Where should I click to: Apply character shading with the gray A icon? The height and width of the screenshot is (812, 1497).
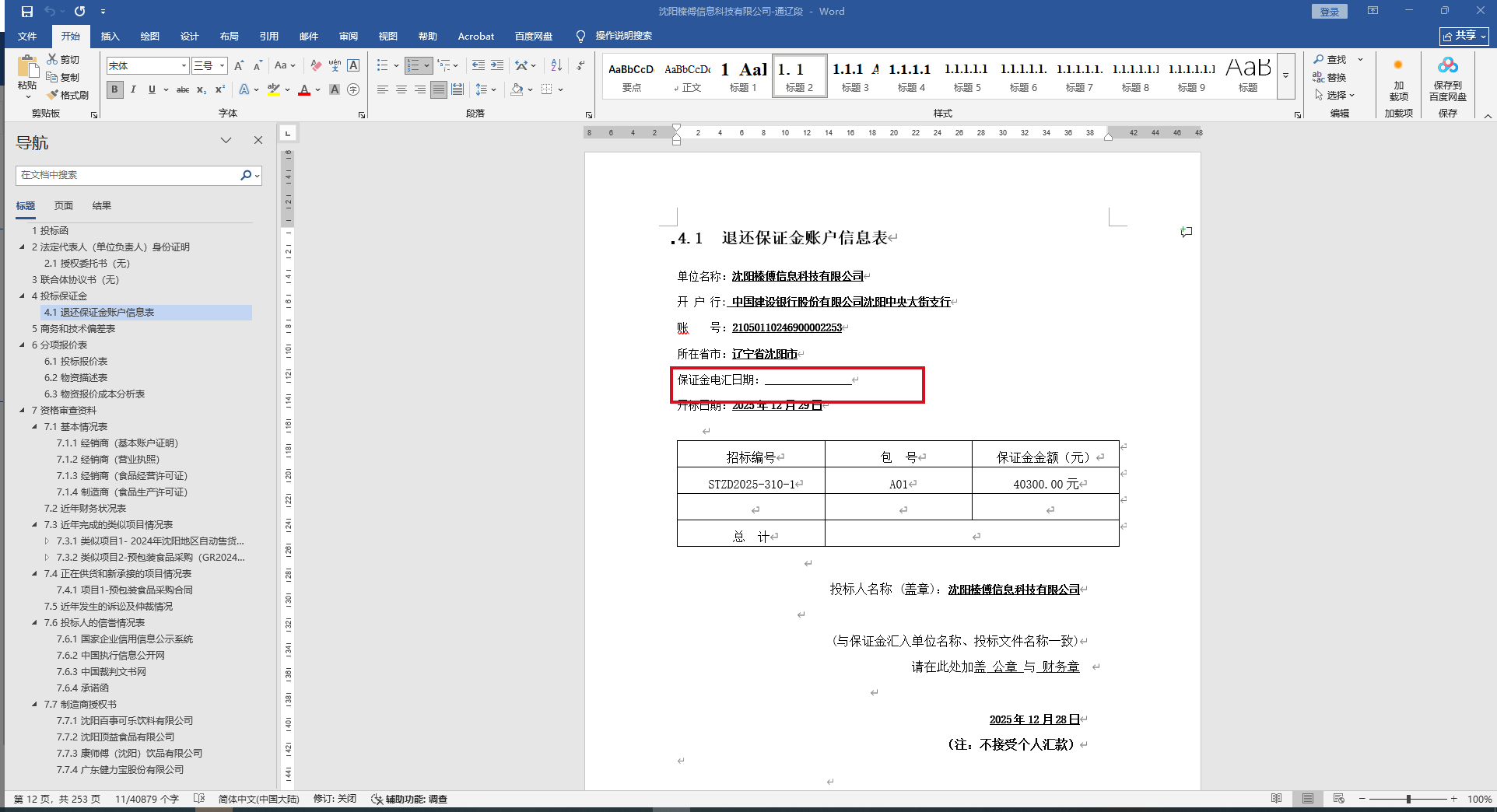point(335,89)
